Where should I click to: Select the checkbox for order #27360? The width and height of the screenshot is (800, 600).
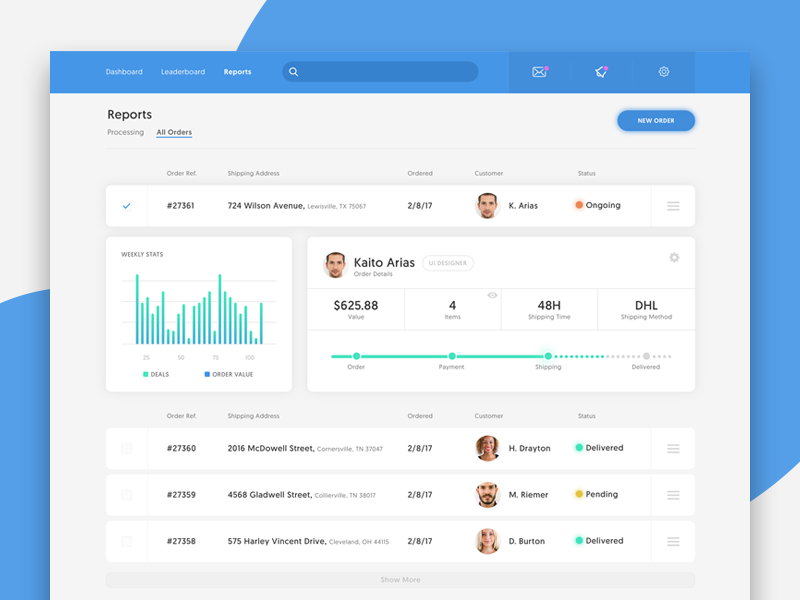click(x=126, y=449)
